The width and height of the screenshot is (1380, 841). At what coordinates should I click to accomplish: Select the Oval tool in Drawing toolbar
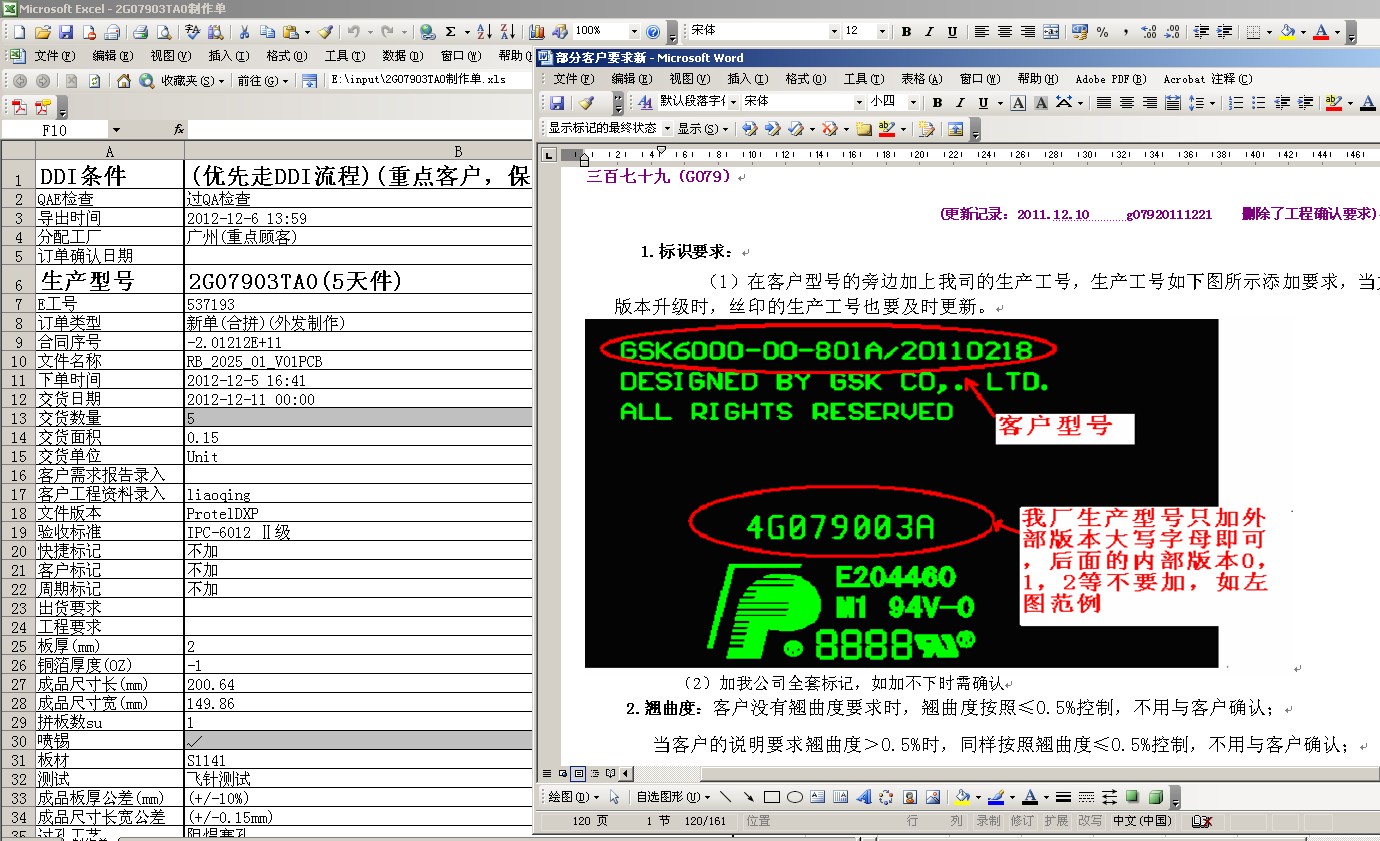pyautogui.click(x=795, y=797)
